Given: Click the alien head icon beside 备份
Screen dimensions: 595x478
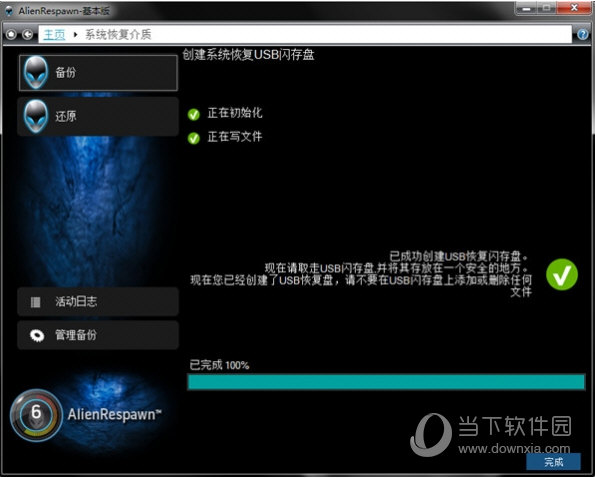Looking at the screenshot, I should [36, 72].
